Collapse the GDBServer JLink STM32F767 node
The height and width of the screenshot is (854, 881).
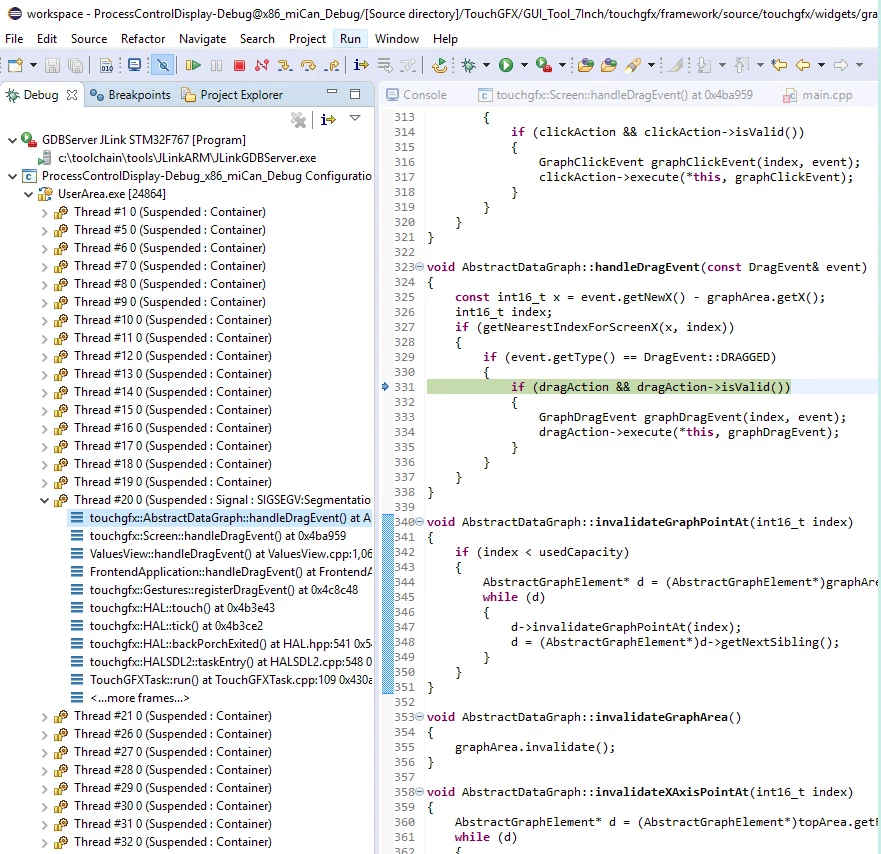click(x=12, y=140)
